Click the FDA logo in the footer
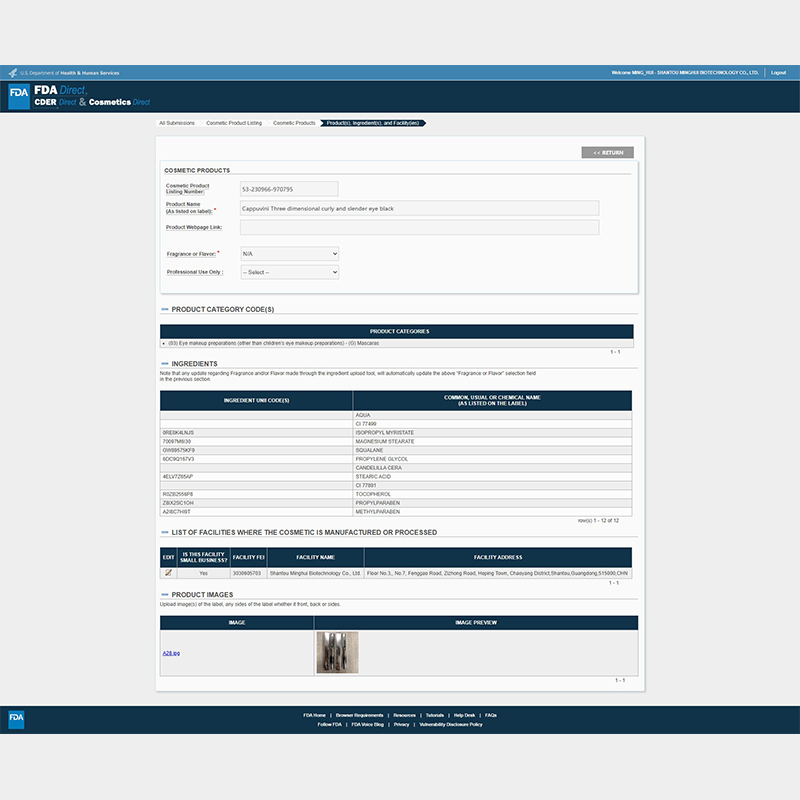This screenshot has width=800, height=800. click(16, 719)
